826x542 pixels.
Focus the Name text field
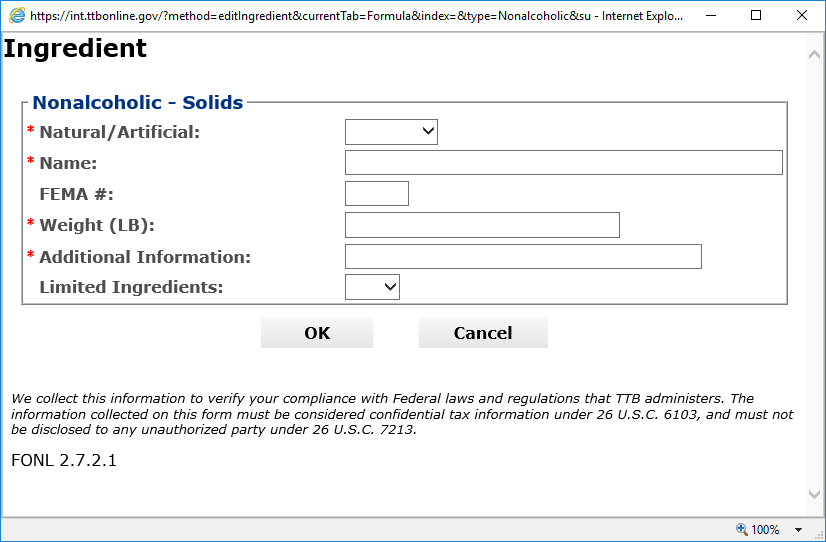(563, 163)
